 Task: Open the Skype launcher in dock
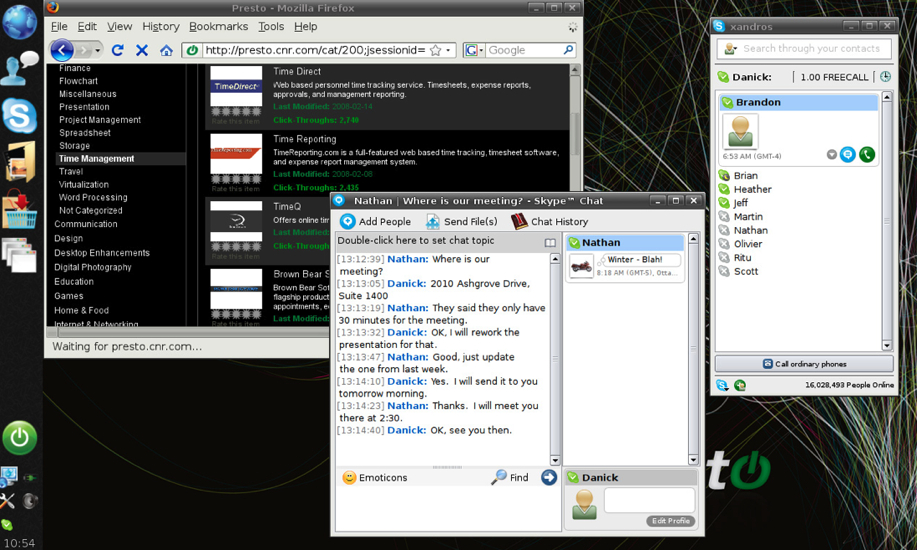click(20, 115)
